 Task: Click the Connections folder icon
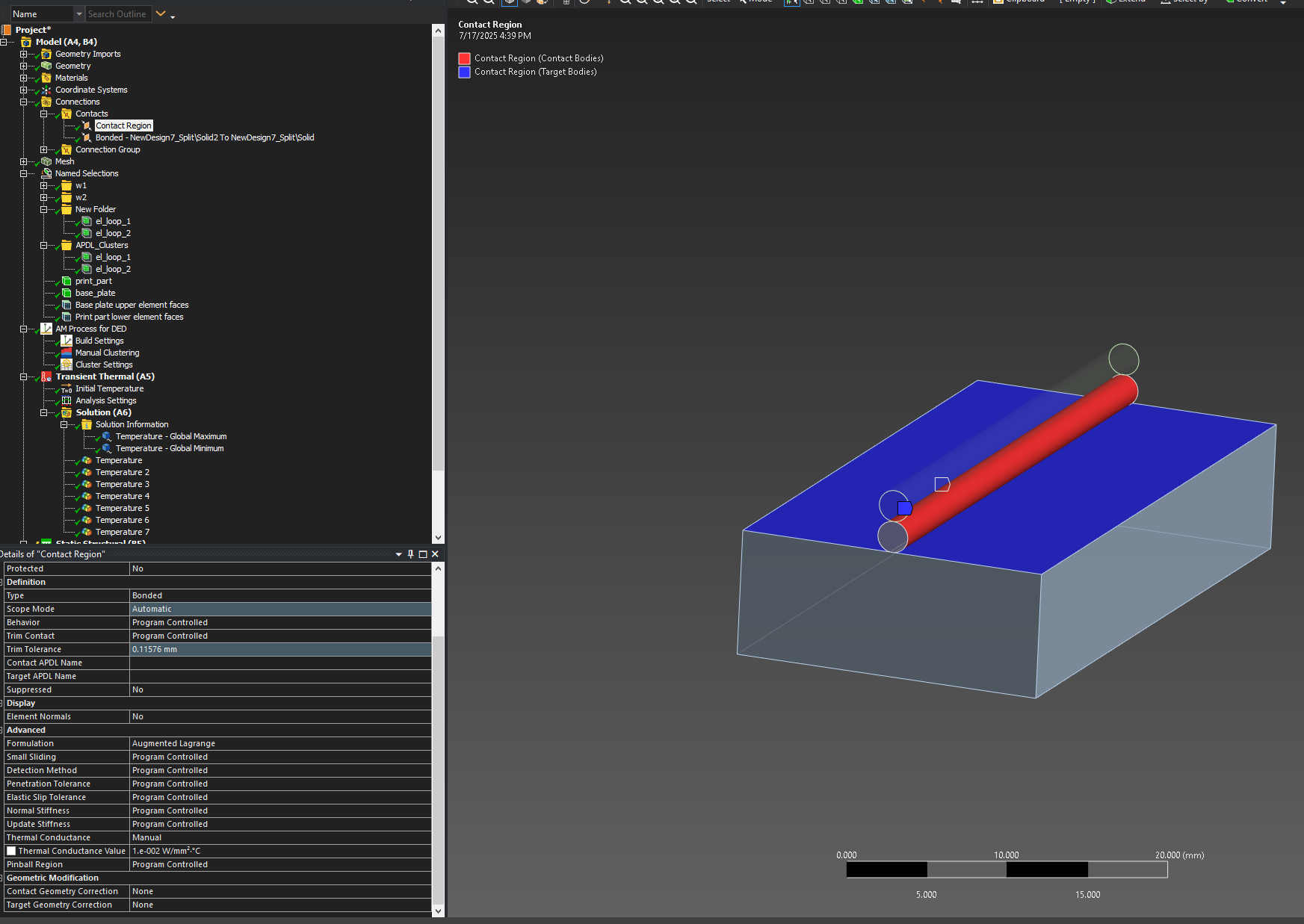[x=46, y=102]
